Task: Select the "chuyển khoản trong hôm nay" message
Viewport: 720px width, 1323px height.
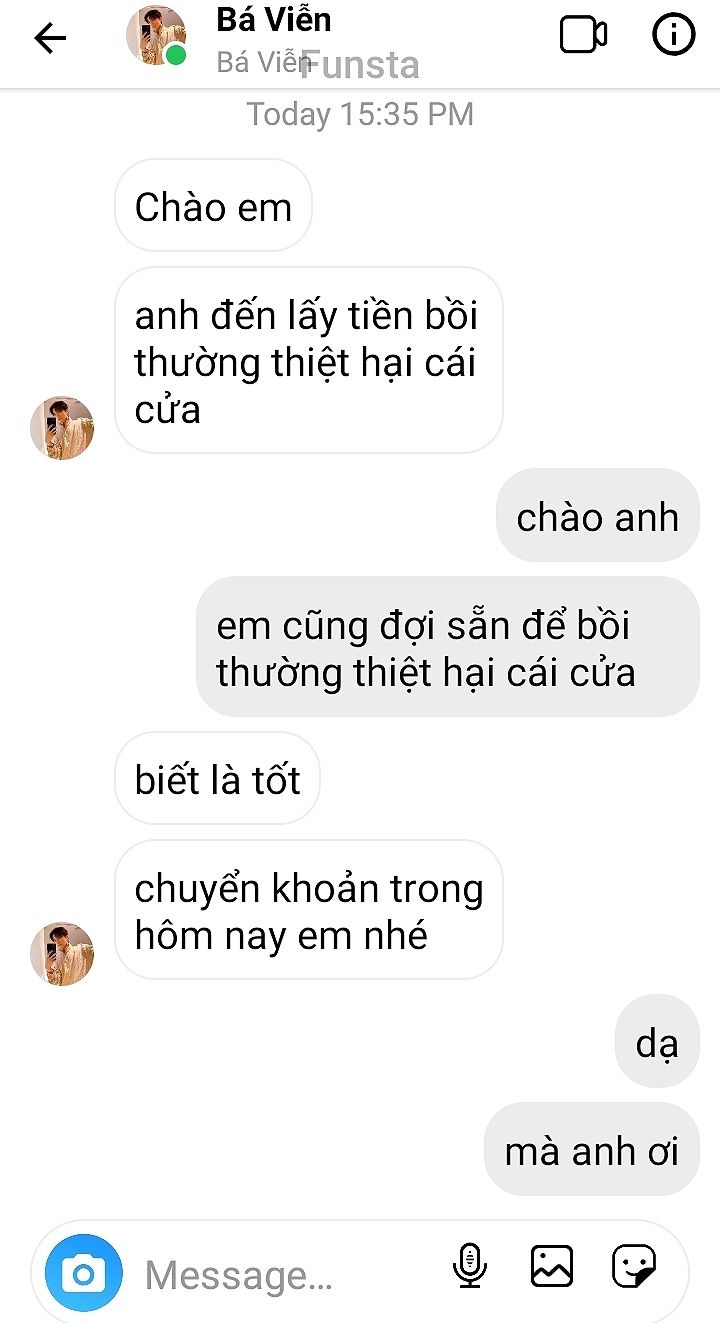Action: [308, 911]
